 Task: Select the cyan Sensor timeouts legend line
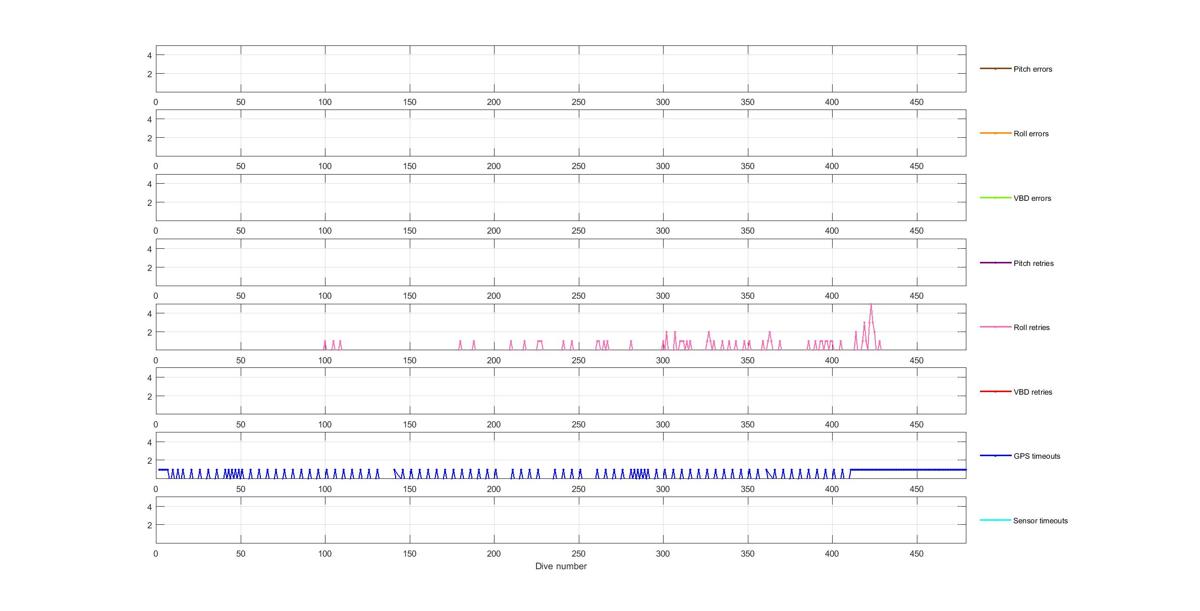995,520
